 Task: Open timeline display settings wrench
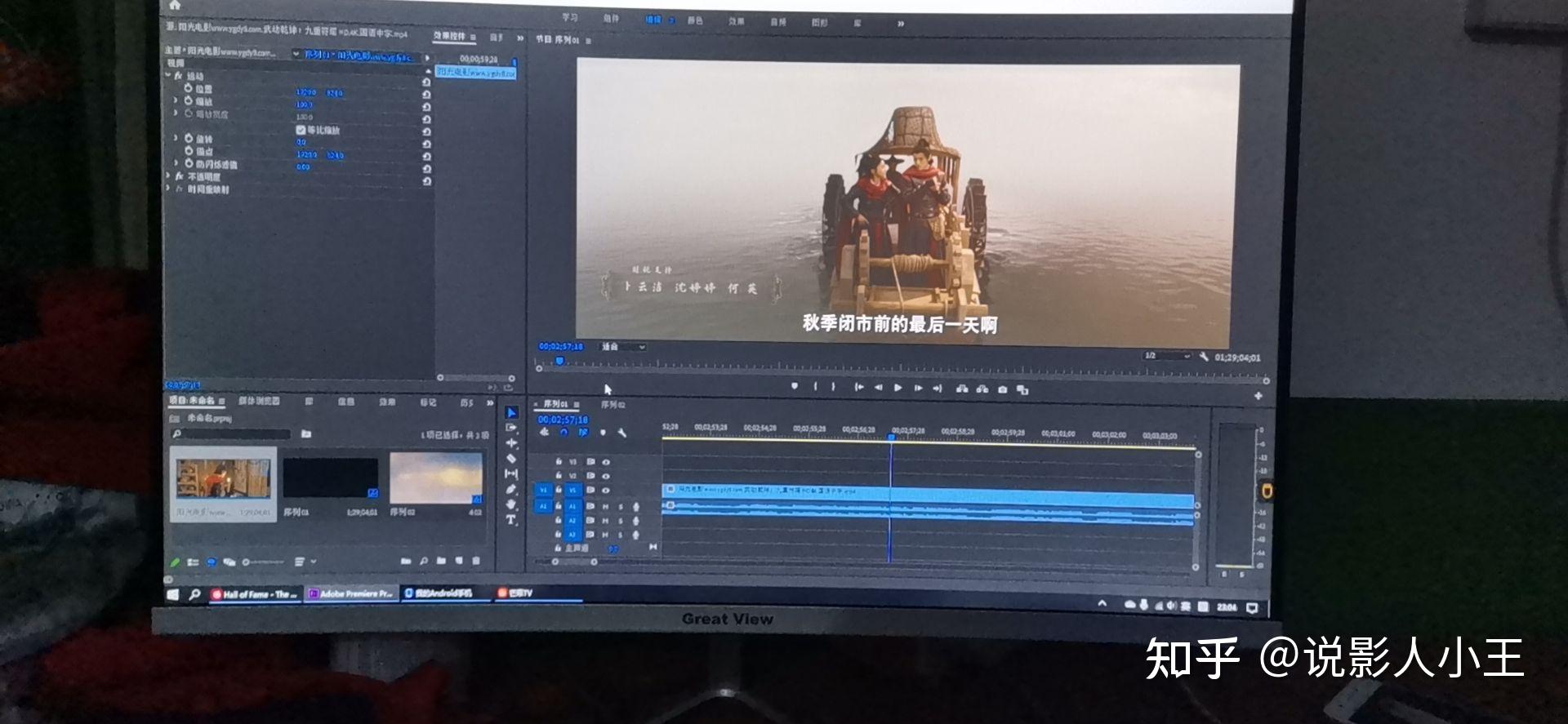621,433
